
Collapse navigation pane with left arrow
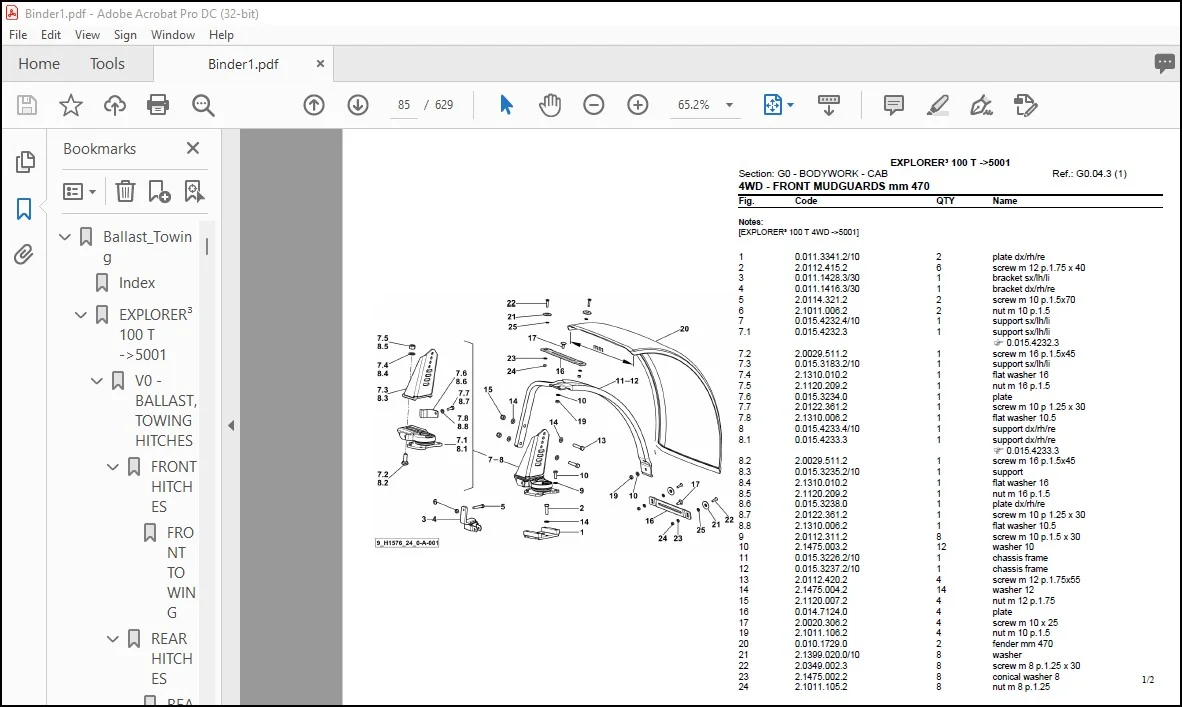tap(231, 426)
